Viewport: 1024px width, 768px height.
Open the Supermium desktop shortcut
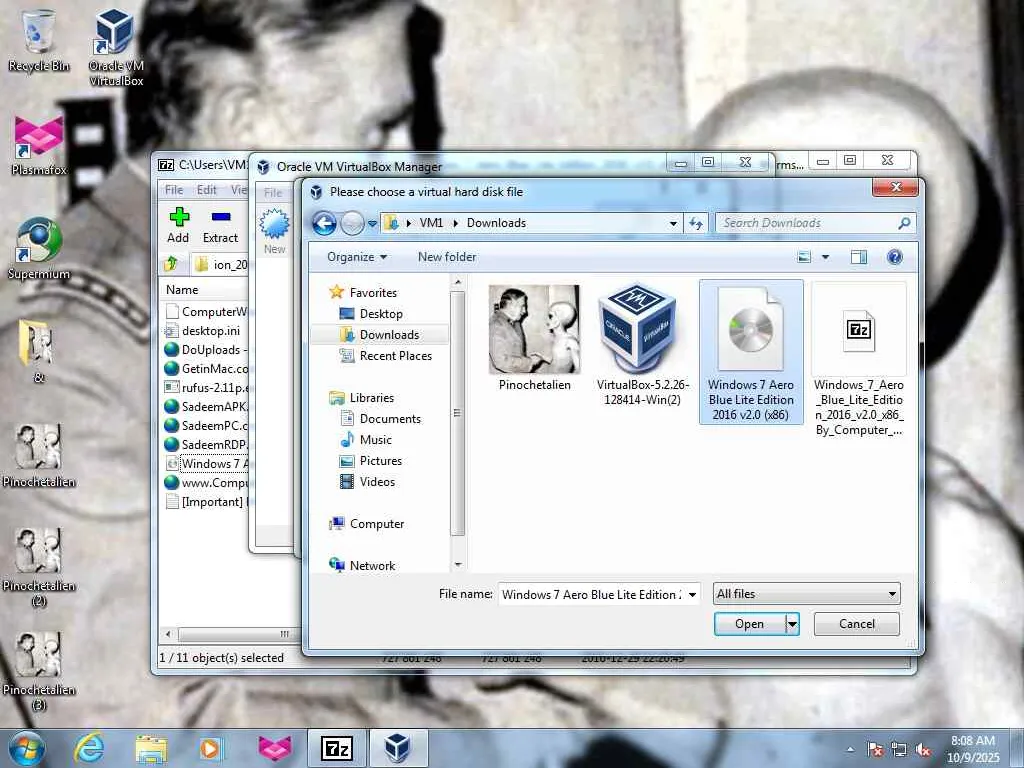coord(39,248)
